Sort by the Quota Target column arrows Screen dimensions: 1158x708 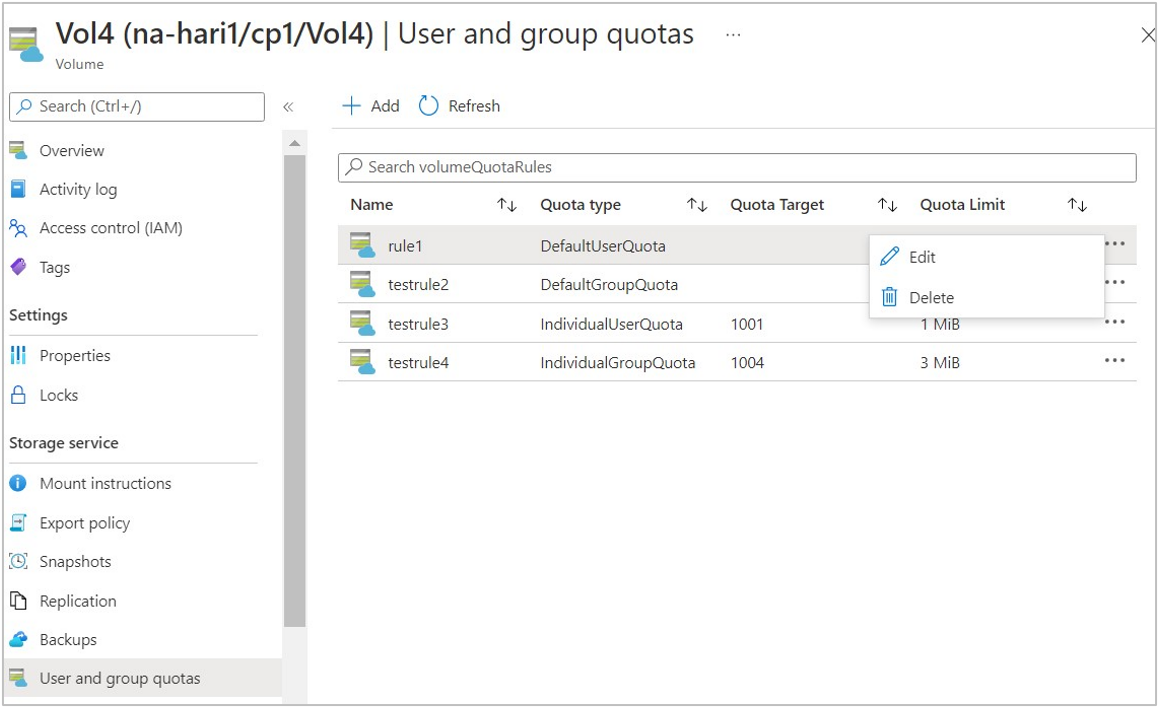coord(887,205)
